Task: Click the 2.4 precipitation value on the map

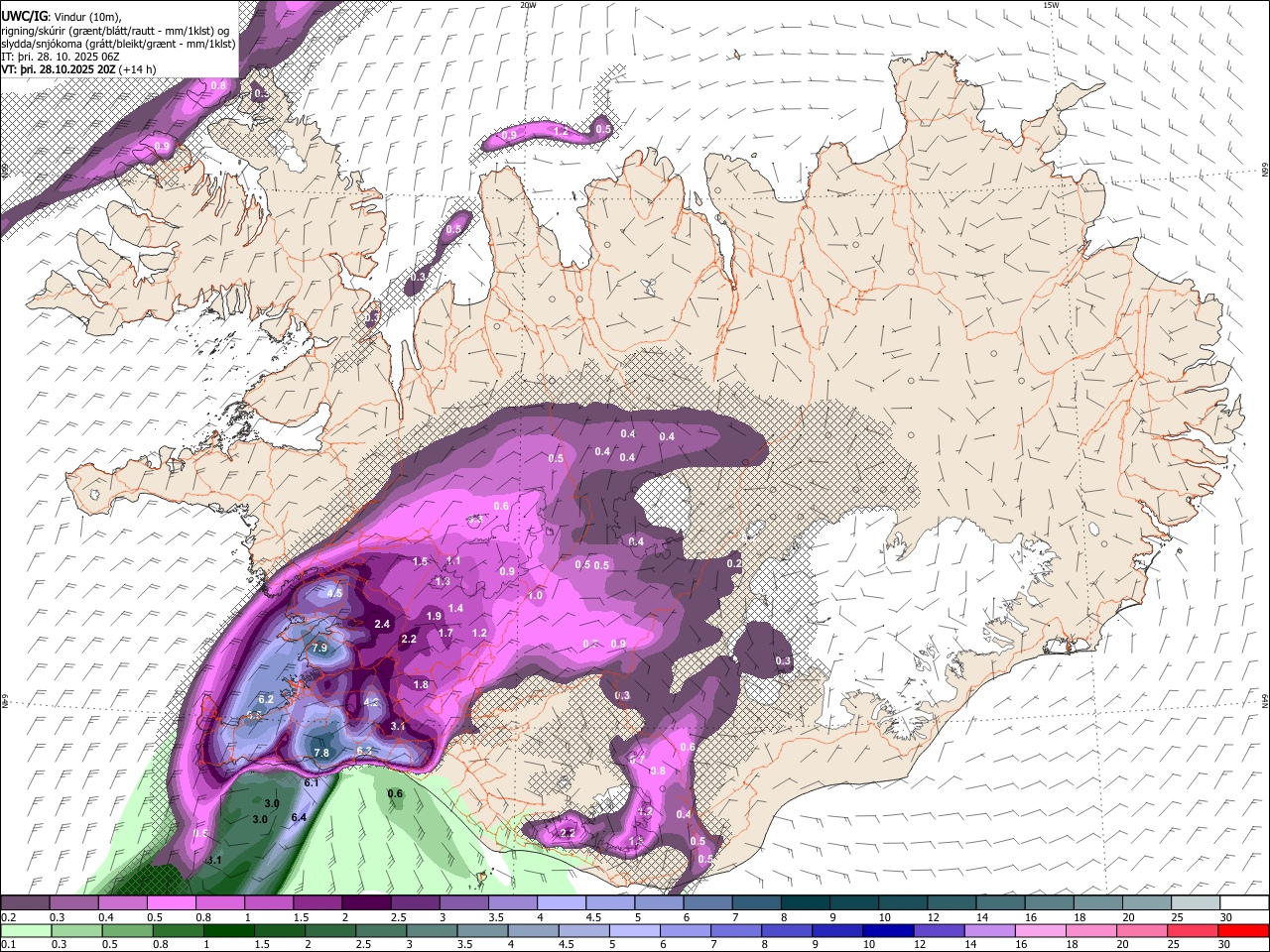Action: point(383,624)
